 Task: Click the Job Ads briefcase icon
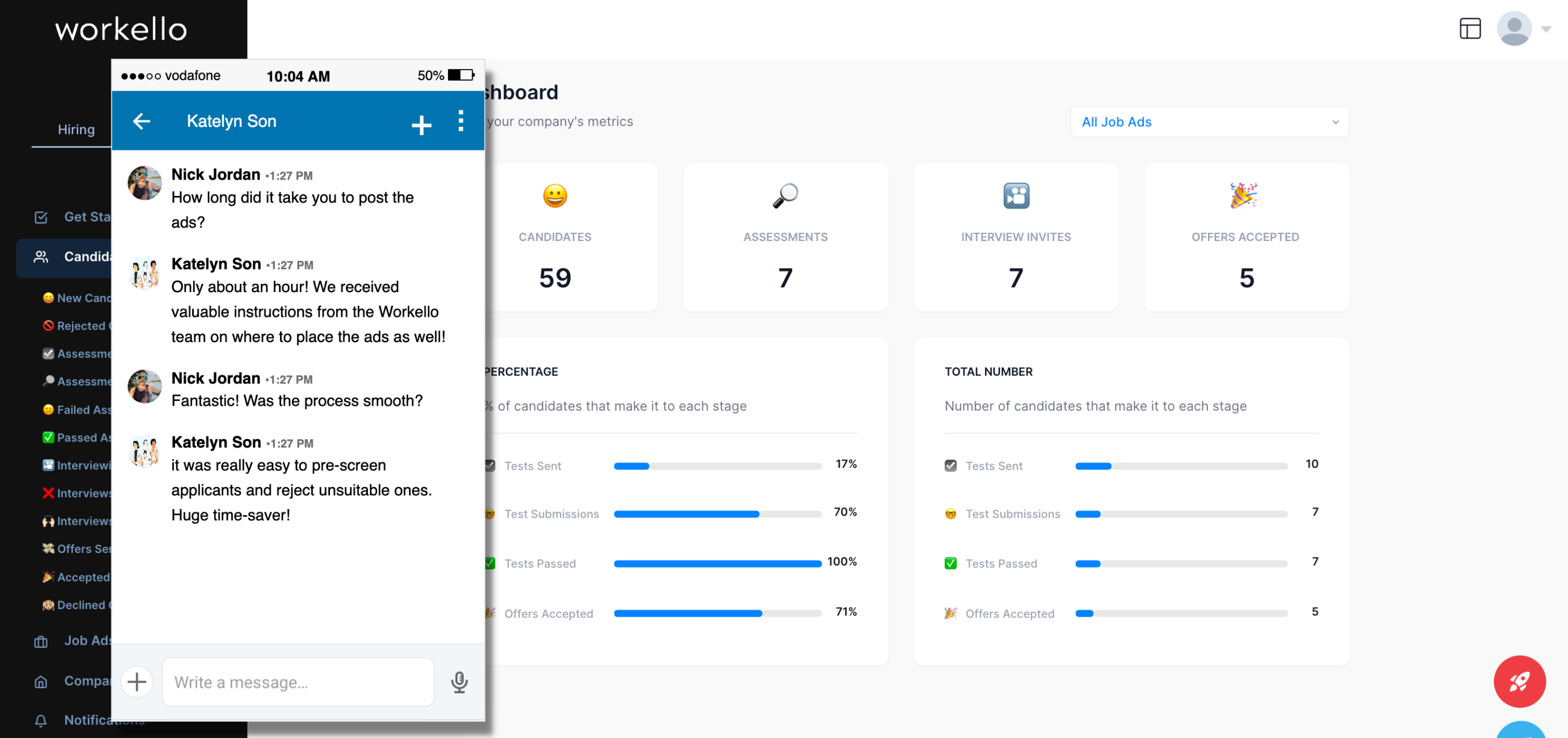pos(41,642)
